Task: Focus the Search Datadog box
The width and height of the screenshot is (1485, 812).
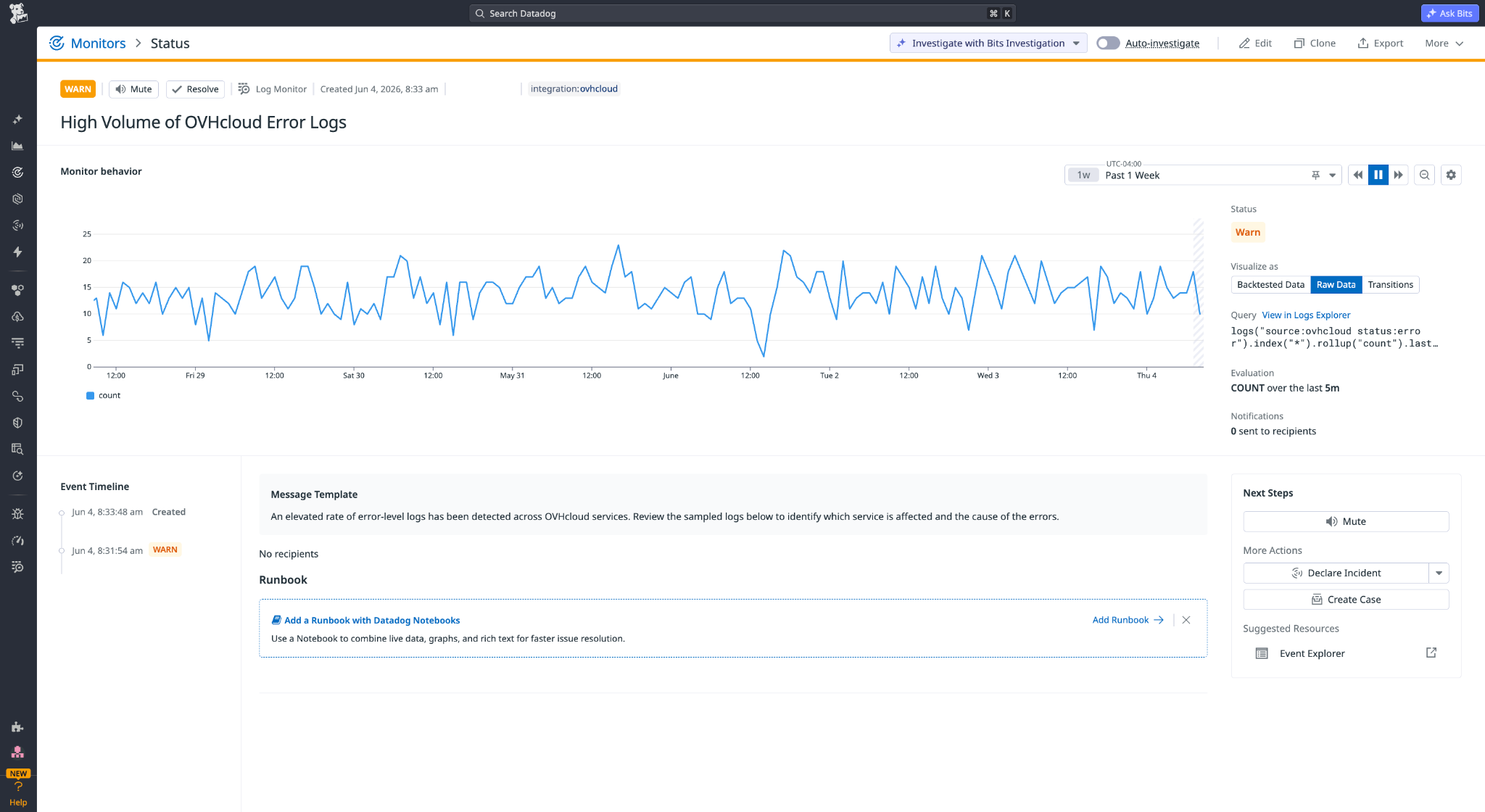Action: pos(742,13)
